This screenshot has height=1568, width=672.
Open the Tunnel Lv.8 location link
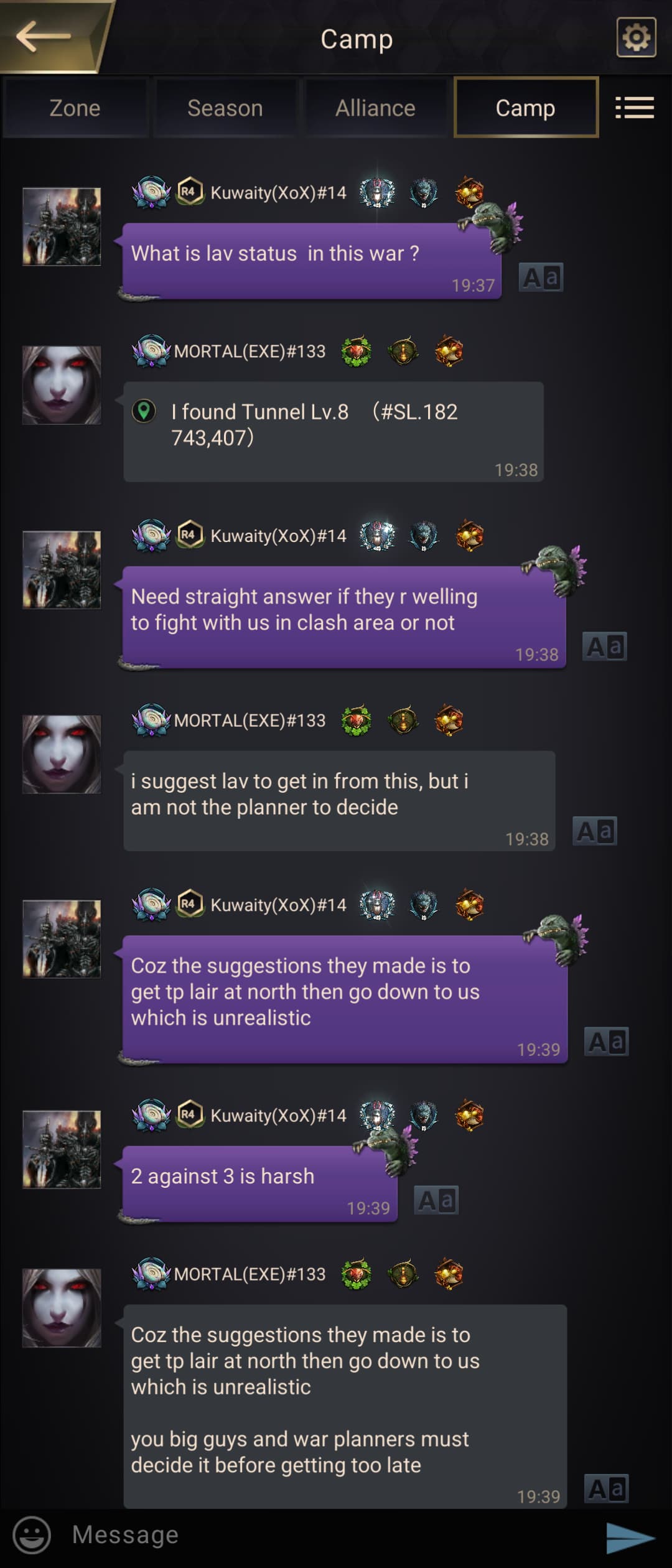coord(314,425)
